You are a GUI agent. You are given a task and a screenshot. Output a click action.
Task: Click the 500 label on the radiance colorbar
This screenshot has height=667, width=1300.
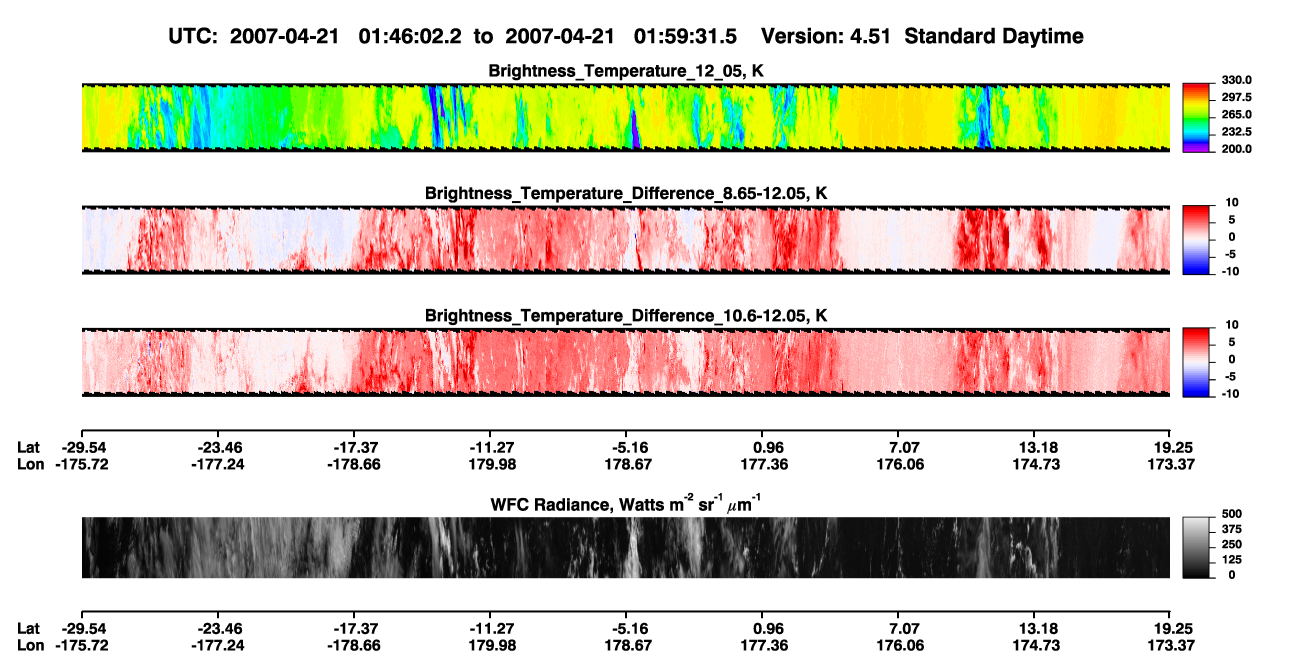[1231, 513]
